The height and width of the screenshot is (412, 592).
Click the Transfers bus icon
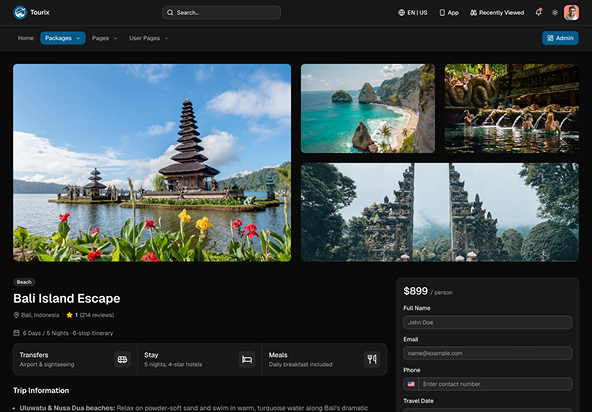tap(122, 359)
